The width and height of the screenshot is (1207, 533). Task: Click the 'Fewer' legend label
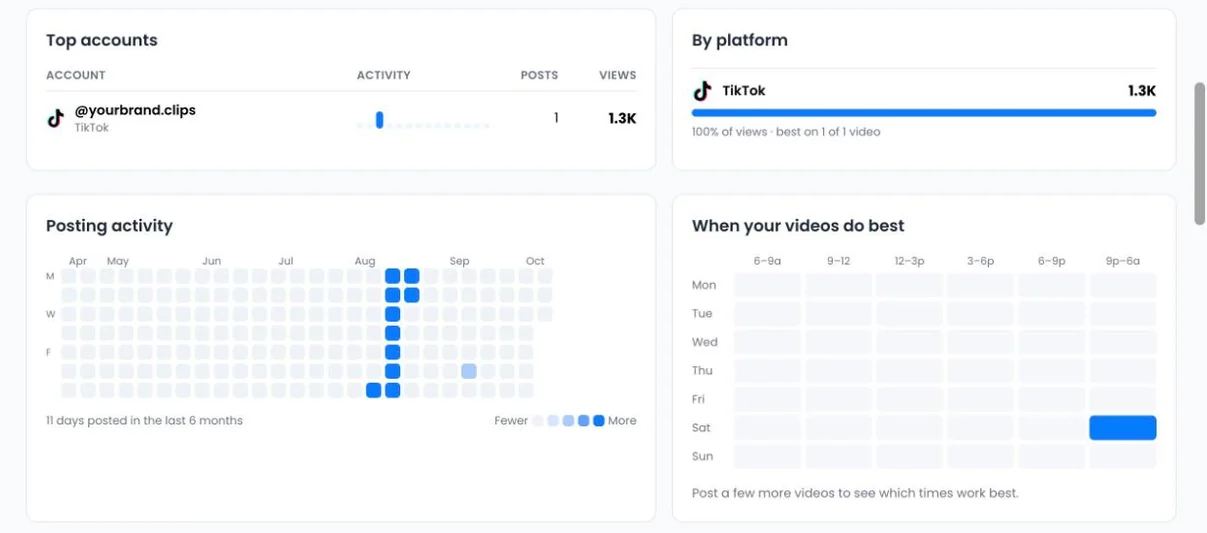click(x=511, y=421)
